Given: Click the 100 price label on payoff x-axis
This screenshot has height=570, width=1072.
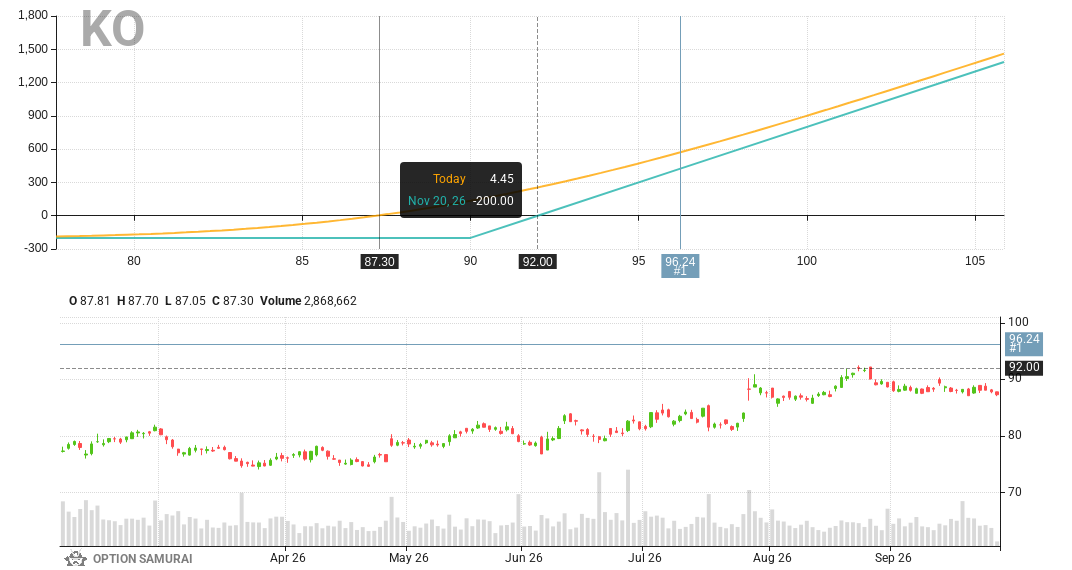Looking at the screenshot, I should point(807,261).
